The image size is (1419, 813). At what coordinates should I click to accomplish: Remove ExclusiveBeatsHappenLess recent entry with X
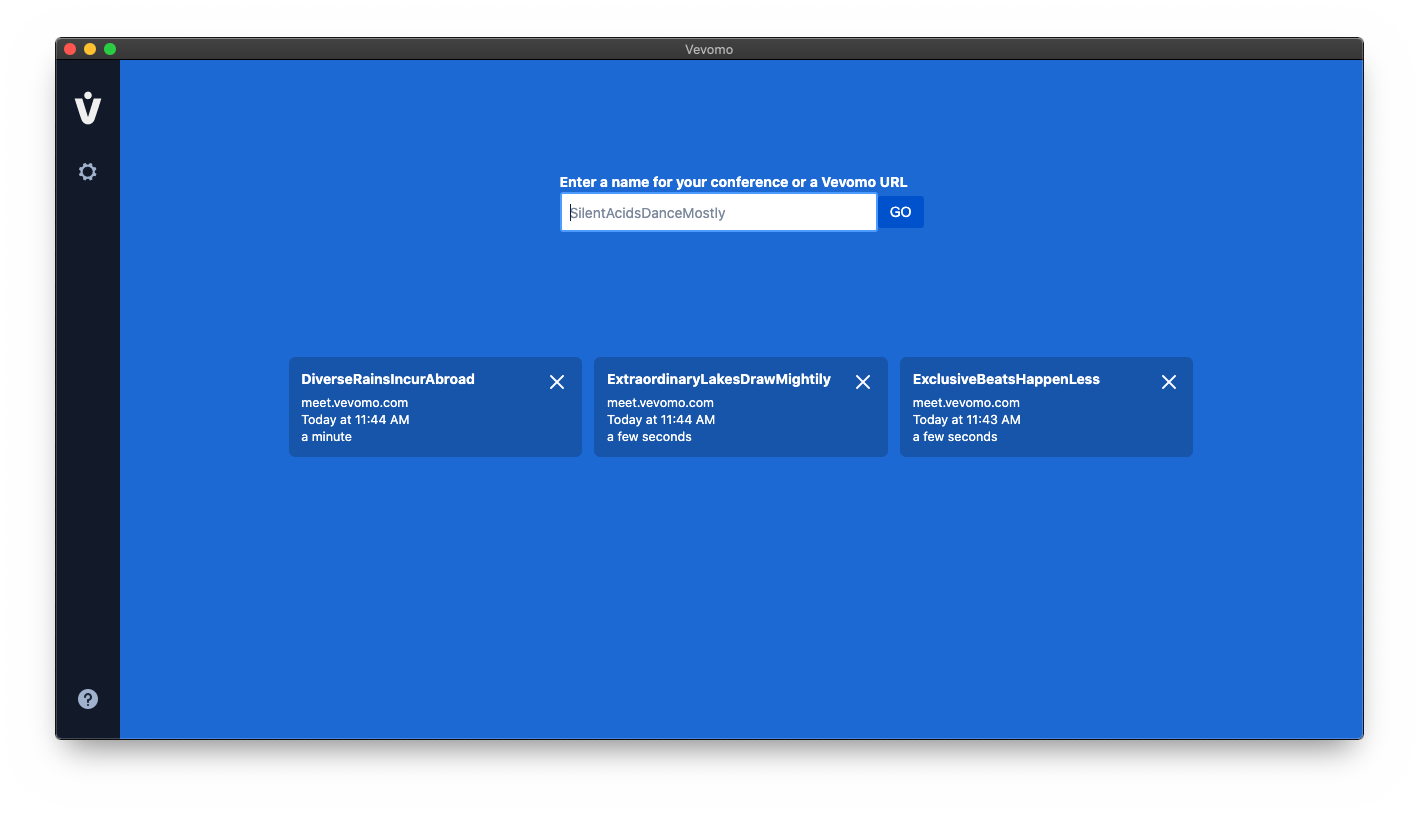click(1169, 382)
